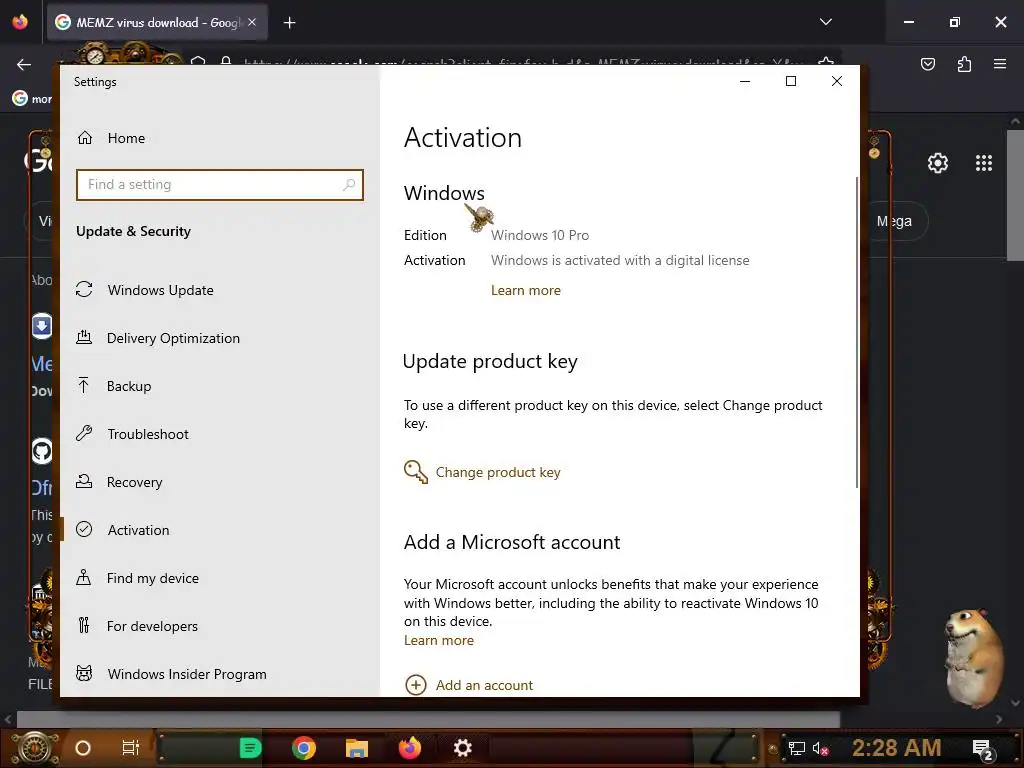Click the key icon beside Change product key

[415, 472]
